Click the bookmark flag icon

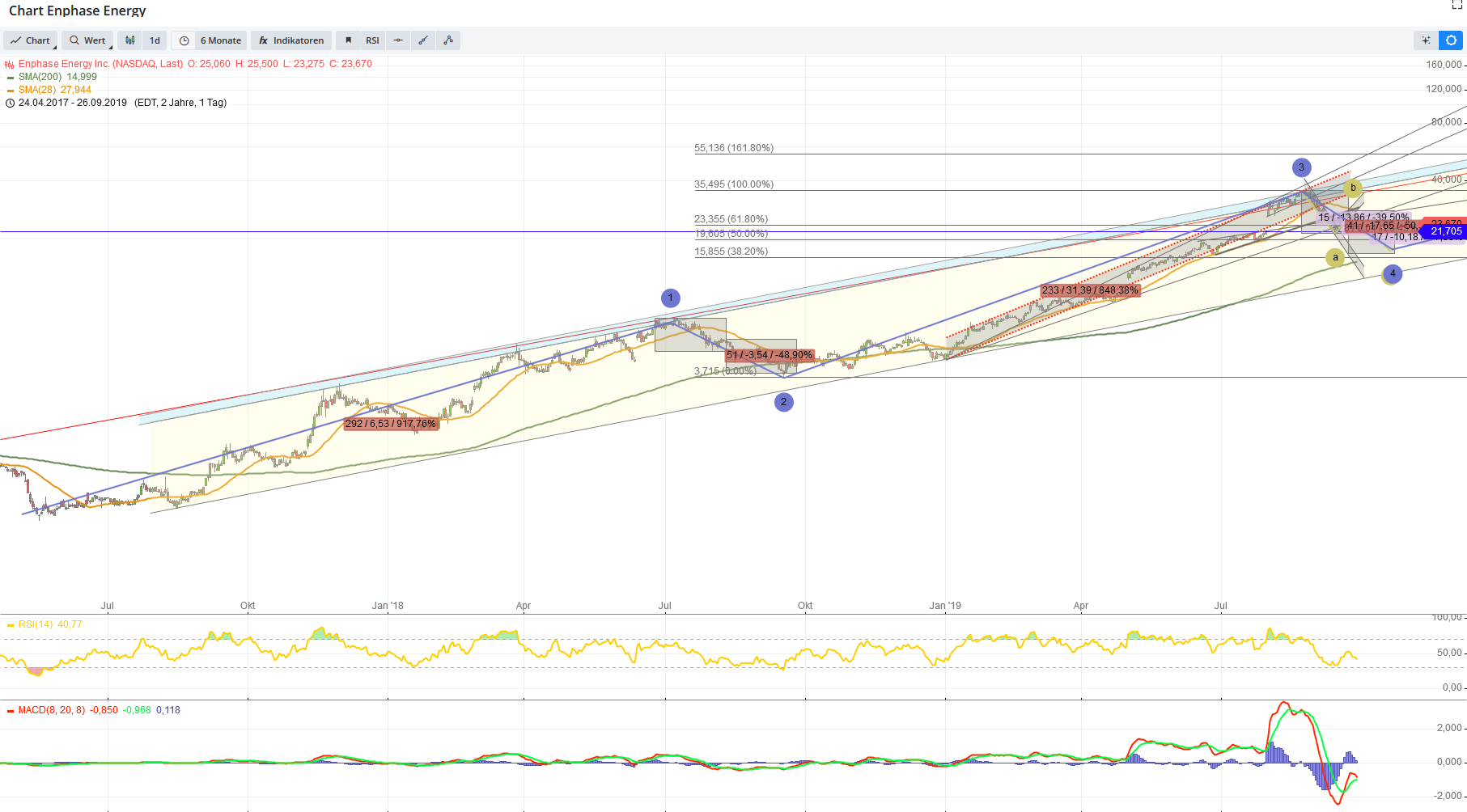tap(348, 40)
